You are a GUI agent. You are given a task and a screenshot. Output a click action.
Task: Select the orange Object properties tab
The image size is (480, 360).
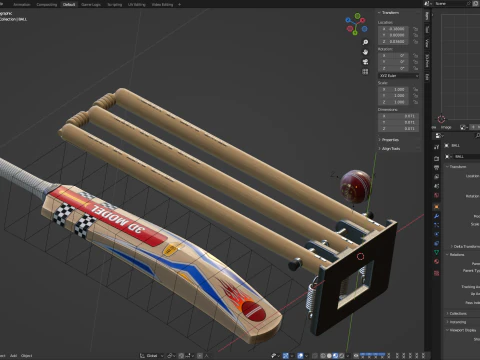(x=436, y=207)
